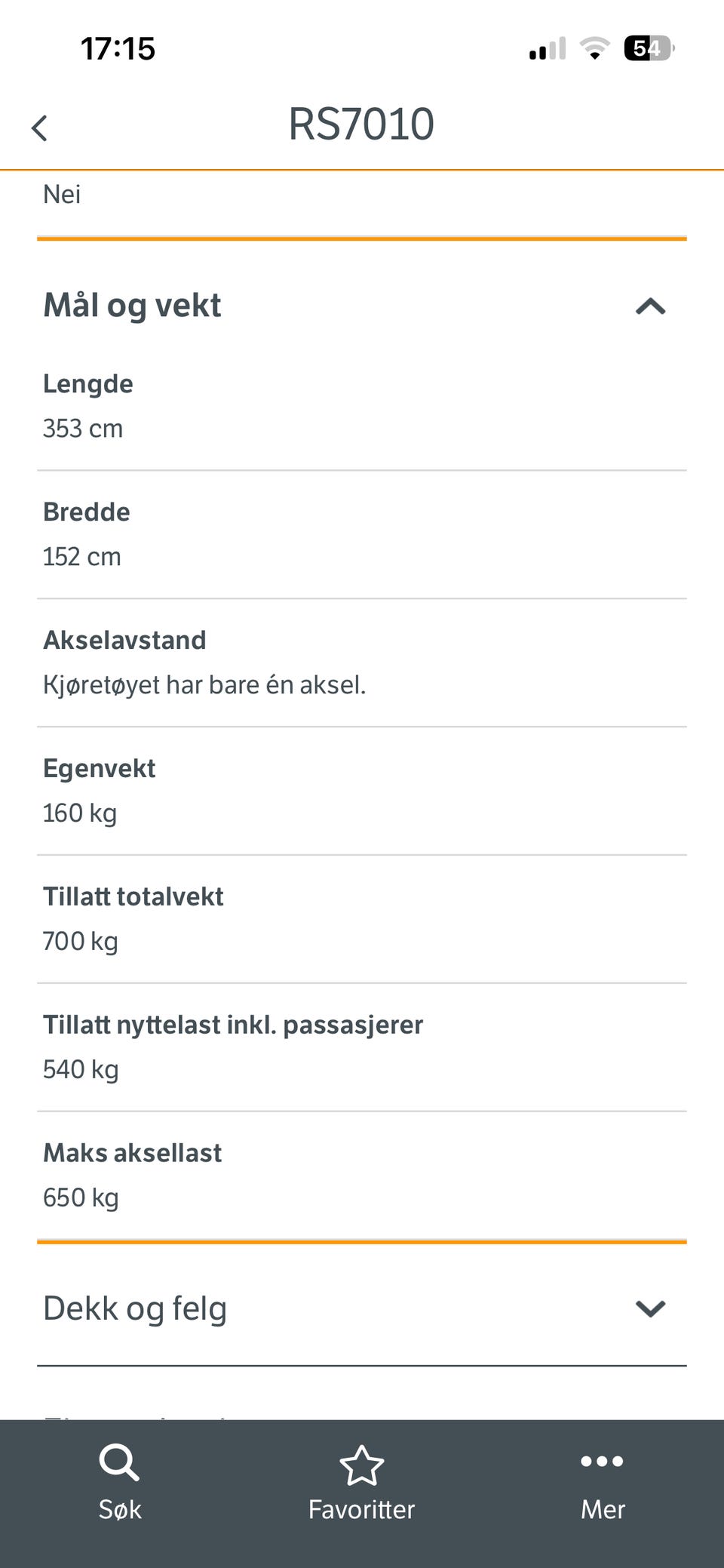The image size is (724, 1568).
Task: Tap the RS7010 page title
Action: (361, 125)
